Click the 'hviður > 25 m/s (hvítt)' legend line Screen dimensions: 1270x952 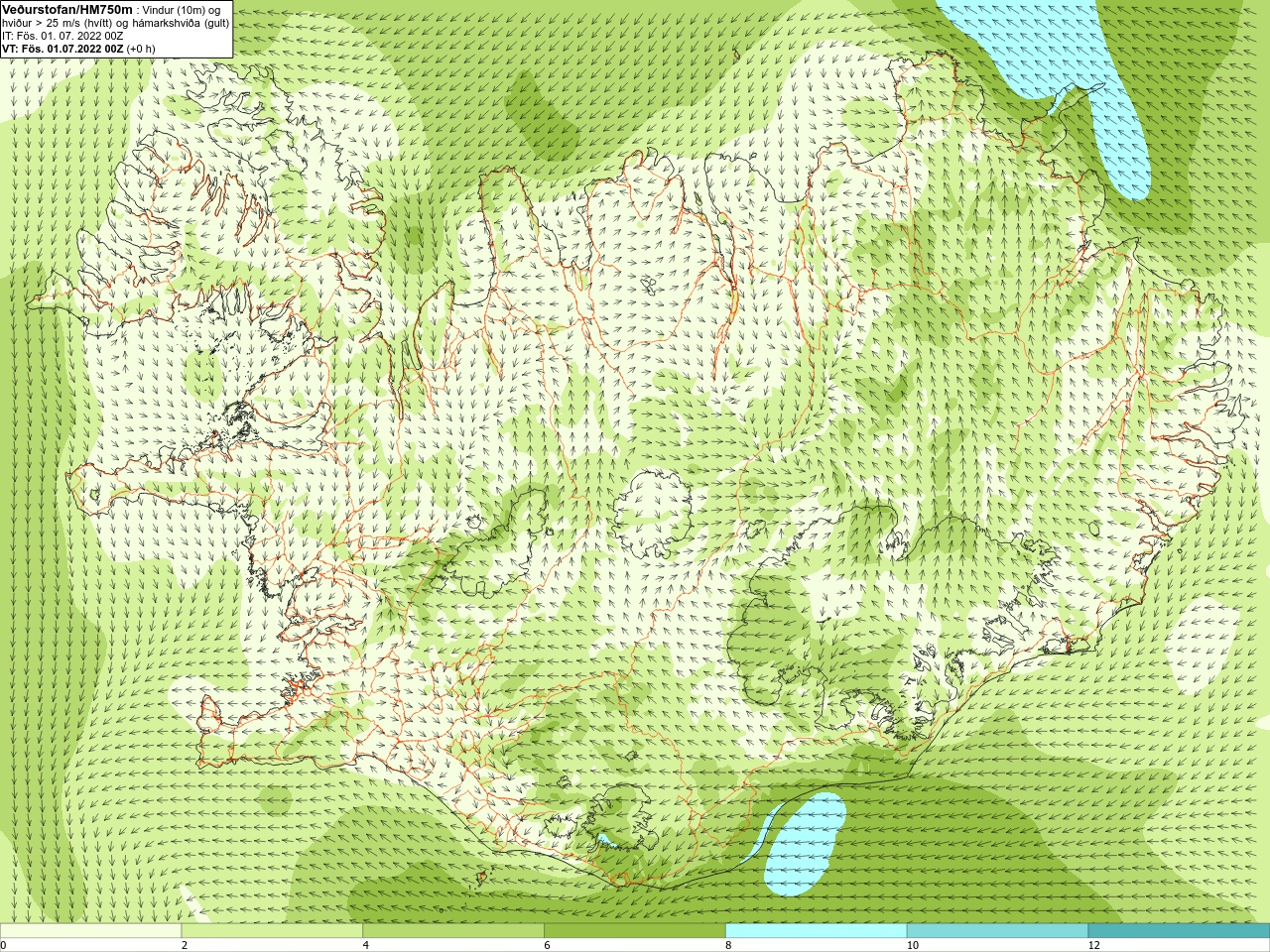115,23
